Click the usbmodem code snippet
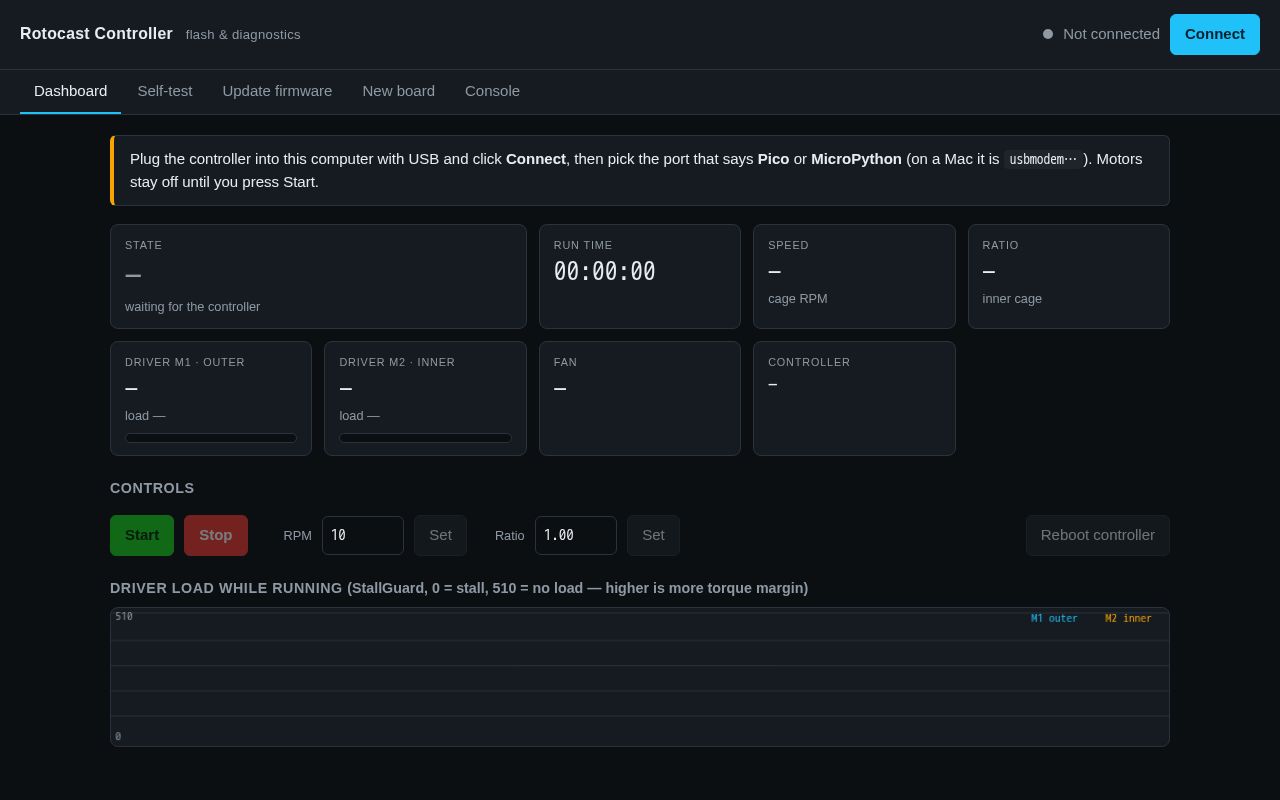1280x800 pixels. coord(1043,159)
